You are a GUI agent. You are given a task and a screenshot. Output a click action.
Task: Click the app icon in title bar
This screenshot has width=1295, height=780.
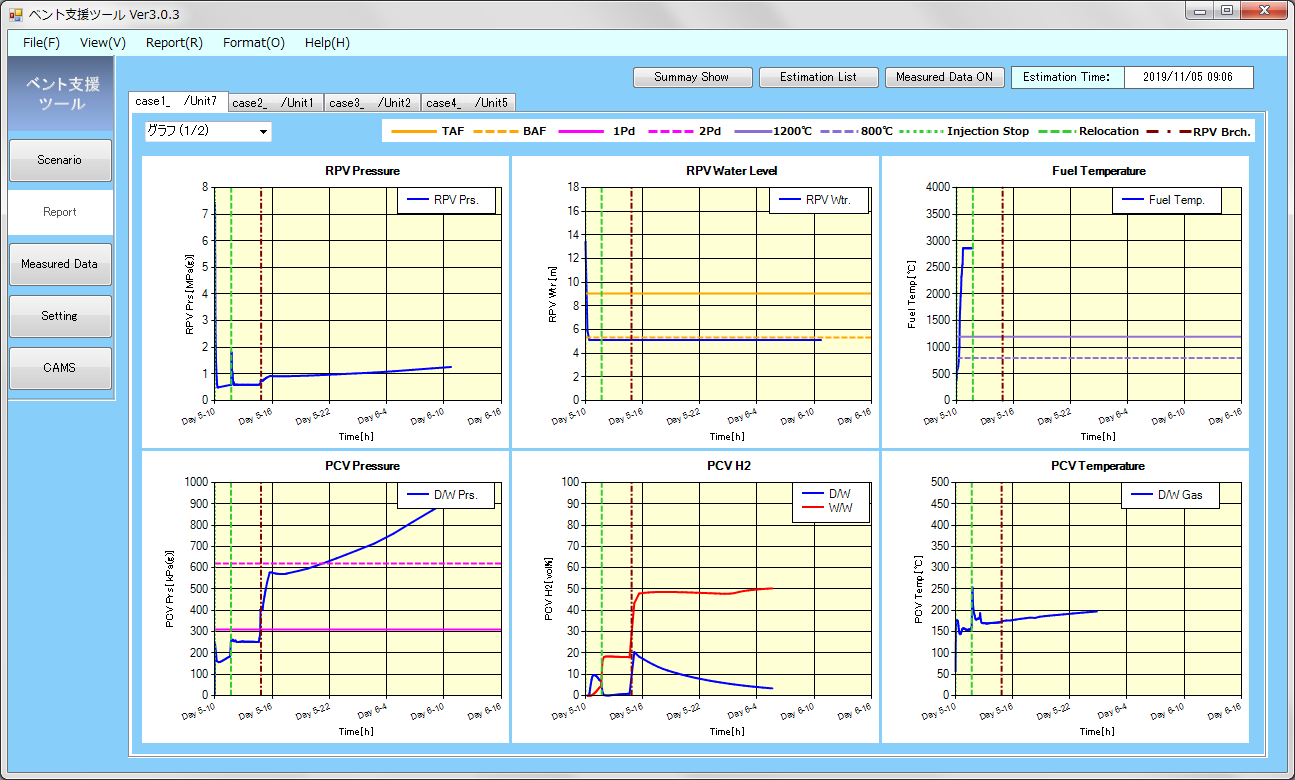point(15,15)
